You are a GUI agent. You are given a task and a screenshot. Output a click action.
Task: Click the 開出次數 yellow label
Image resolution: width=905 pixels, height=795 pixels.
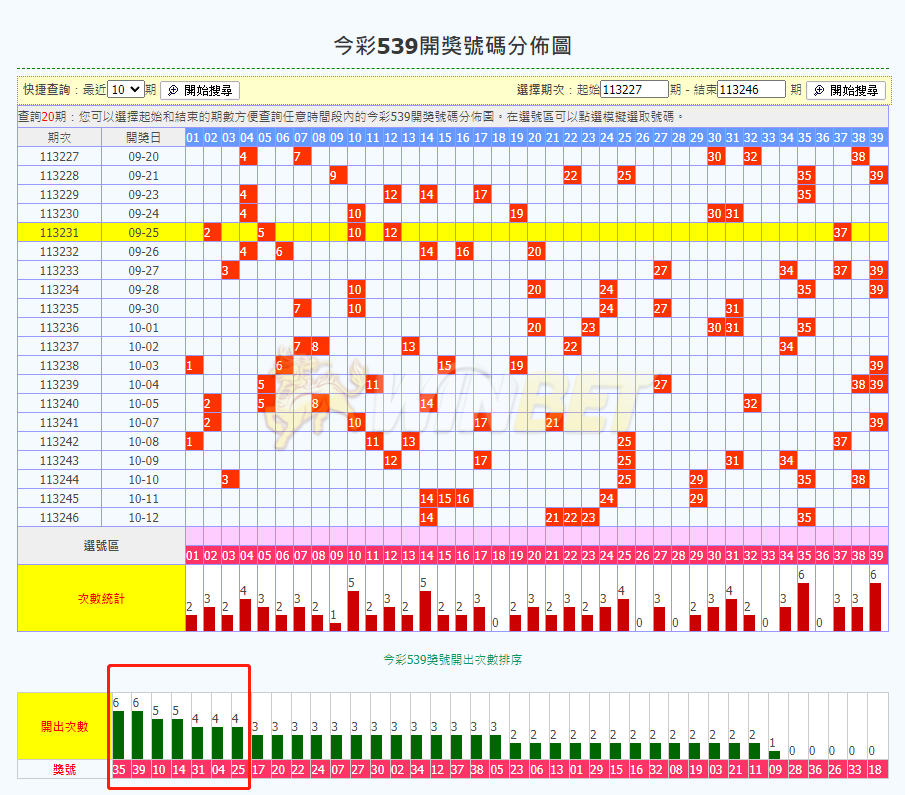[64, 726]
